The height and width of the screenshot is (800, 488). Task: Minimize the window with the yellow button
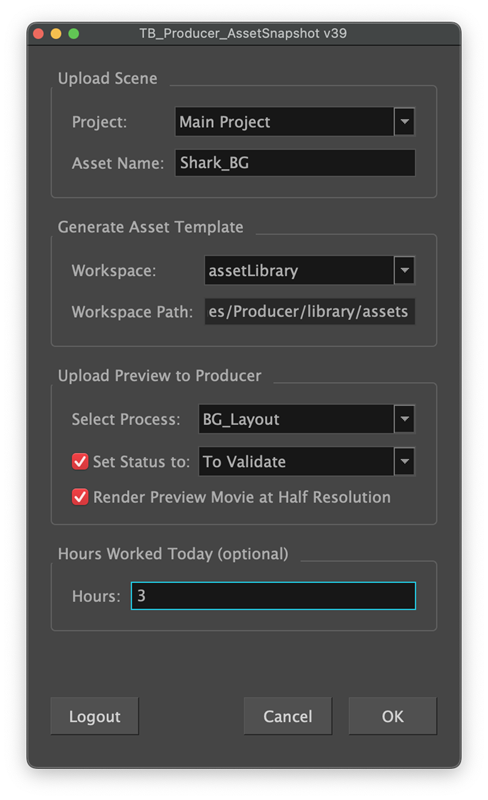coord(56,34)
